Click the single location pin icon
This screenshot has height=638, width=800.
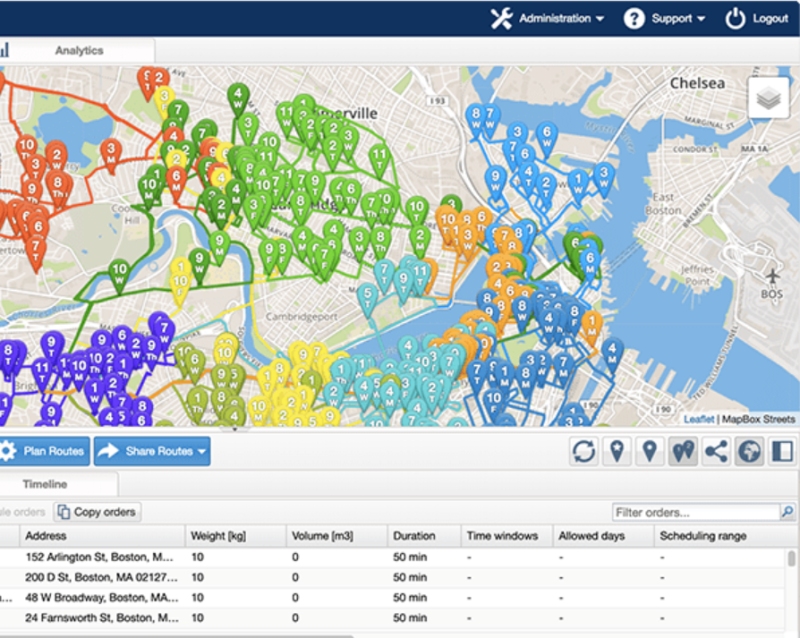tap(649, 451)
